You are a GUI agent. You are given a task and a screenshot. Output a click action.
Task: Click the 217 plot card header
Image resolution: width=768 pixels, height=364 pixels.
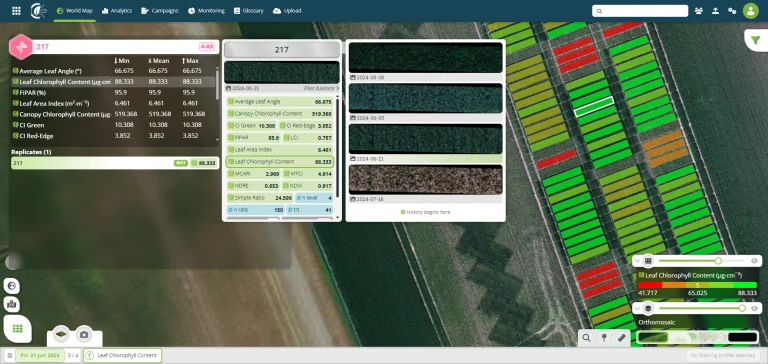[x=282, y=49]
